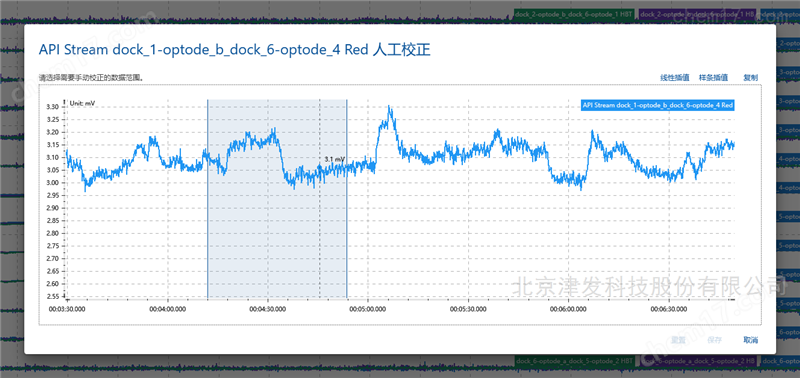Click the 3.1 mV data point marker
Screen dimensions: 800x378
pos(320,166)
